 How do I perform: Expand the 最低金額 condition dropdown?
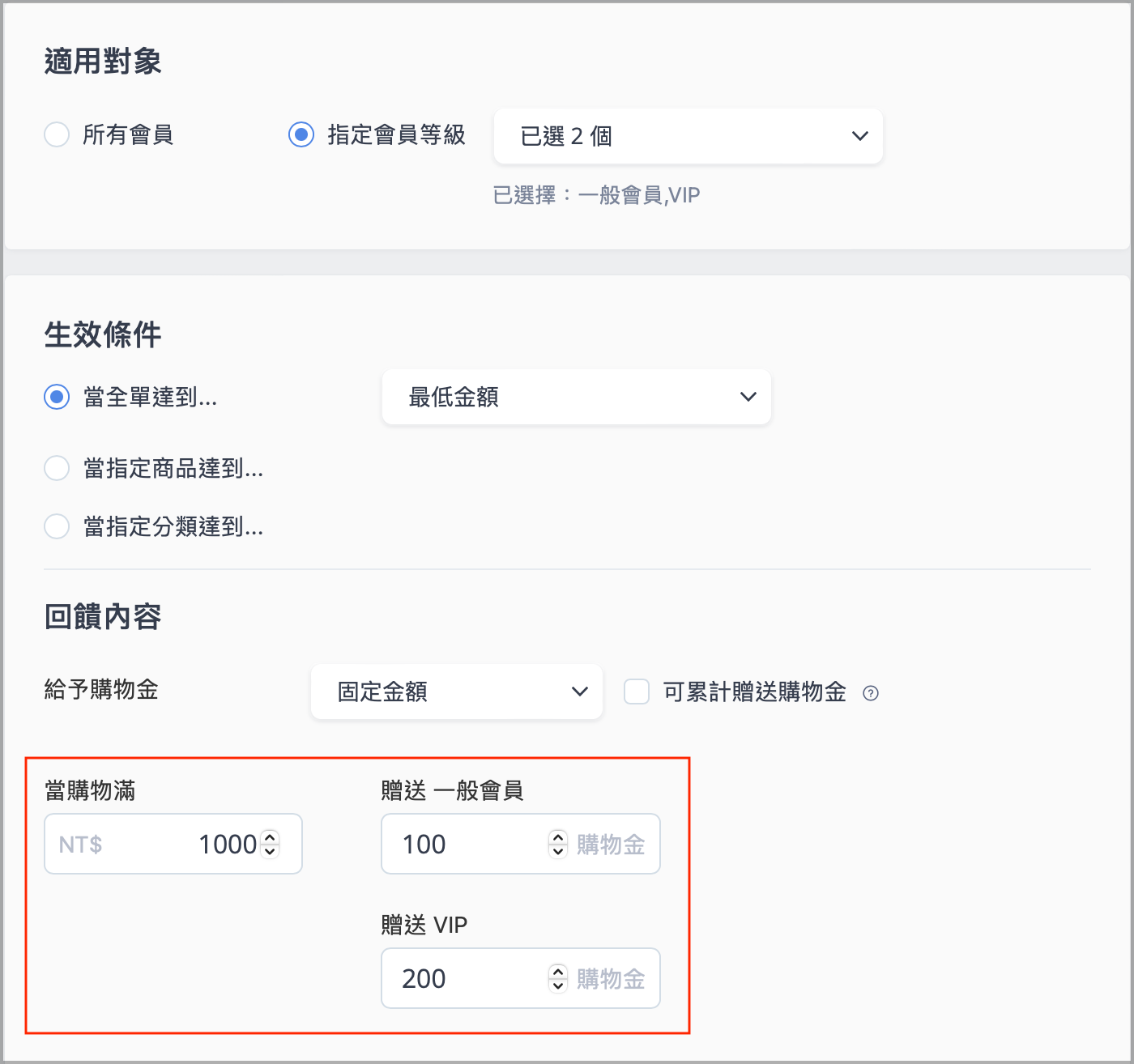[576, 397]
